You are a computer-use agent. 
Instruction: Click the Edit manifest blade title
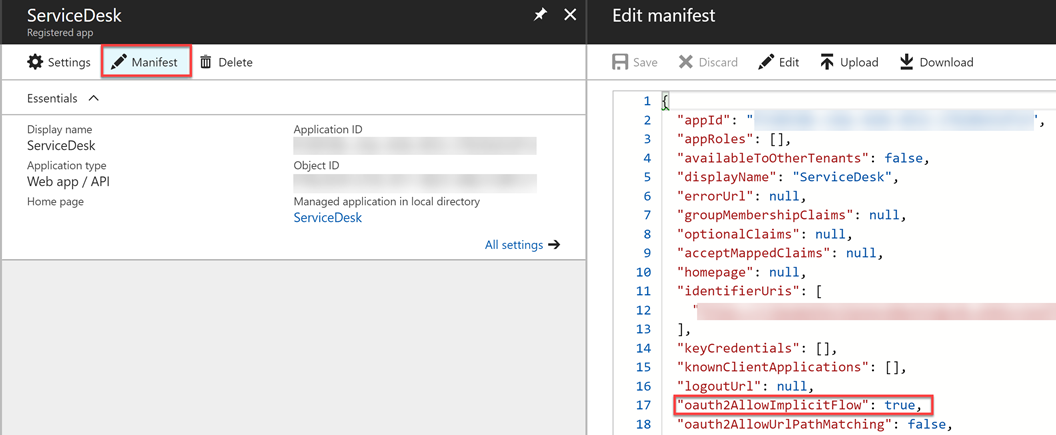click(x=663, y=15)
